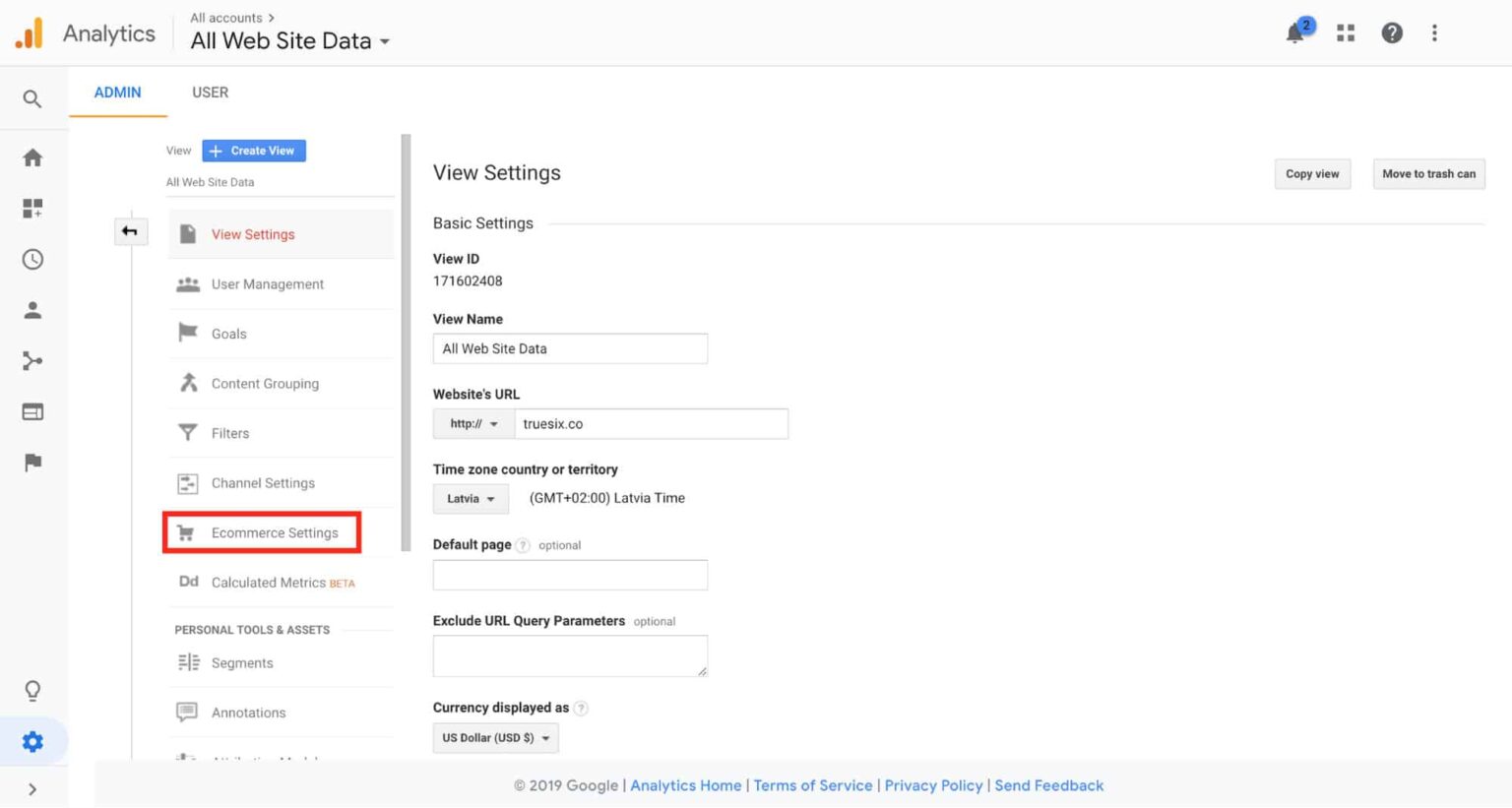Click inside the Default page input field
Viewport: 1512px width, 808px height.
(570, 575)
